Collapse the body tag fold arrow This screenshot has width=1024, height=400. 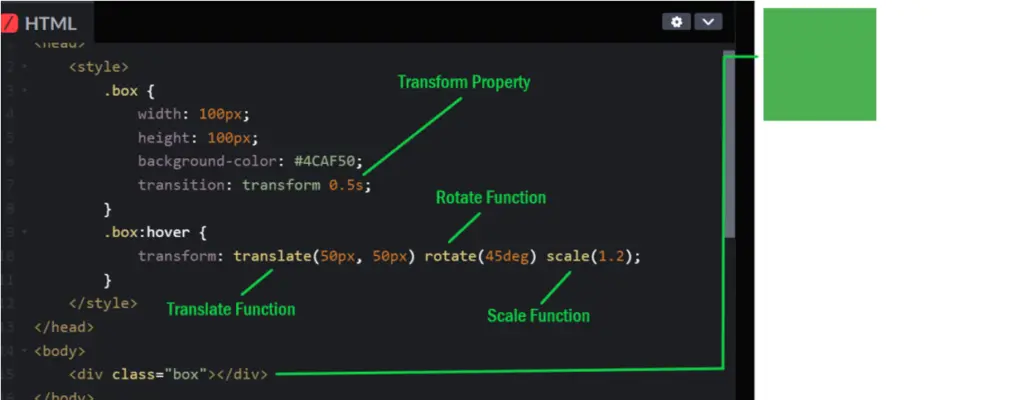tap(25, 351)
